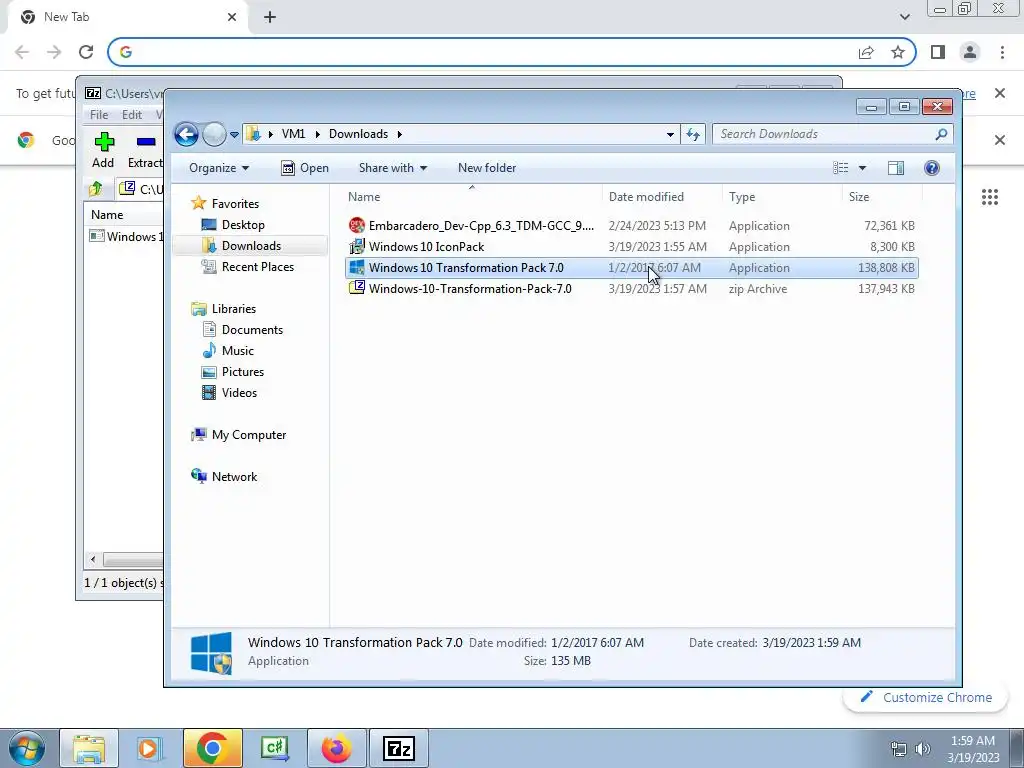Go to Desktop in Favorites
The height and width of the screenshot is (768, 1024).
243,225
